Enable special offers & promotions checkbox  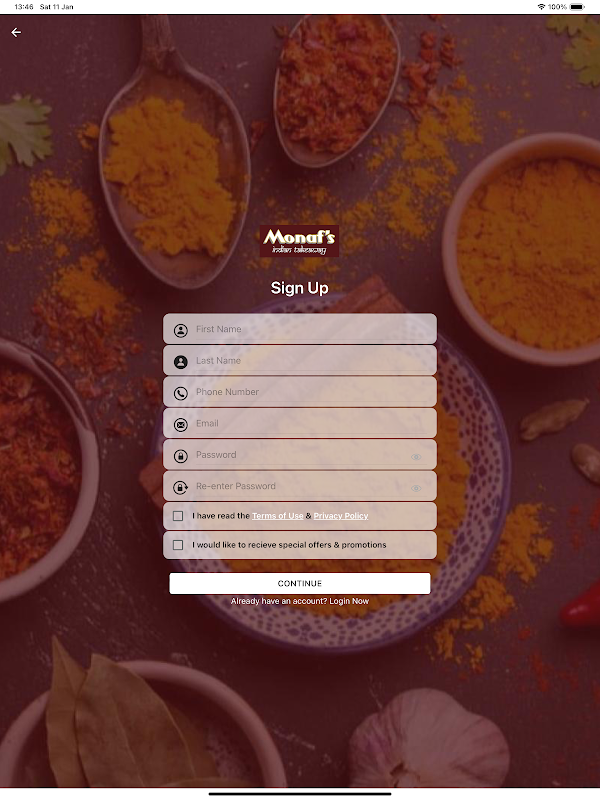[178, 545]
